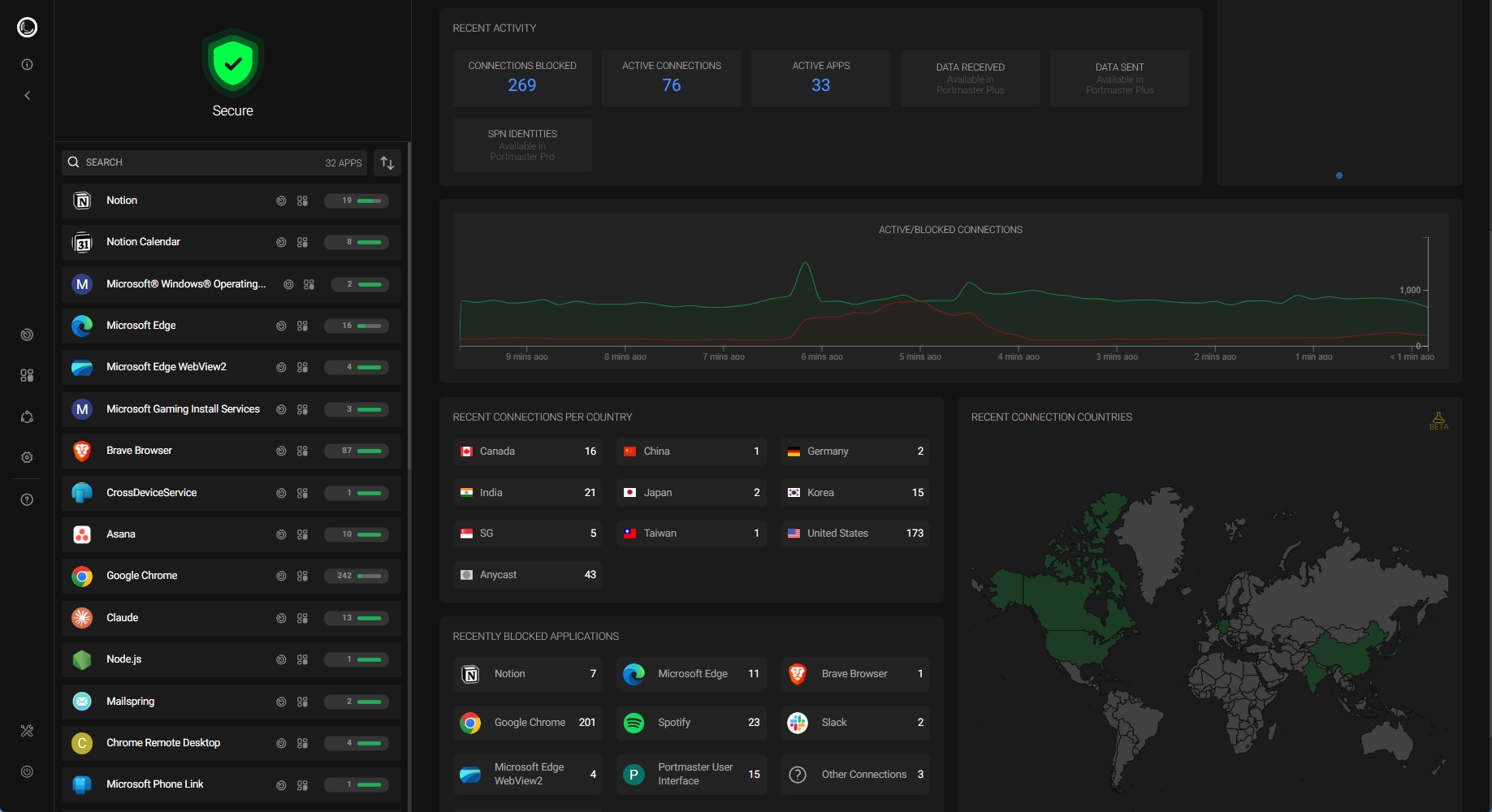Select the apps grid icon in sidebar
The height and width of the screenshot is (812, 1492).
pos(27,375)
